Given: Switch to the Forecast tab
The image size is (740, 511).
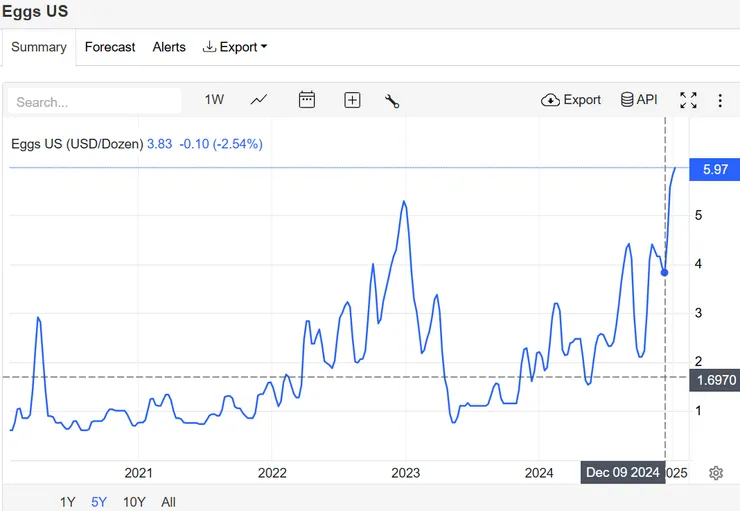Looking at the screenshot, I should click(x=110, y=47).
